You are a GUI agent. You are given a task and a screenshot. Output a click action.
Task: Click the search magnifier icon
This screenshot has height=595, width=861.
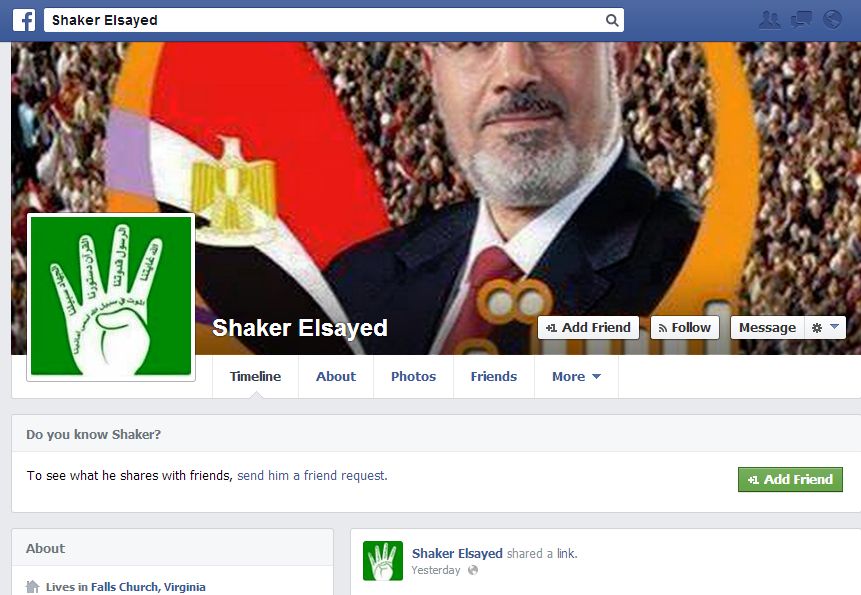pyautogui.click(x=612, y=20)
